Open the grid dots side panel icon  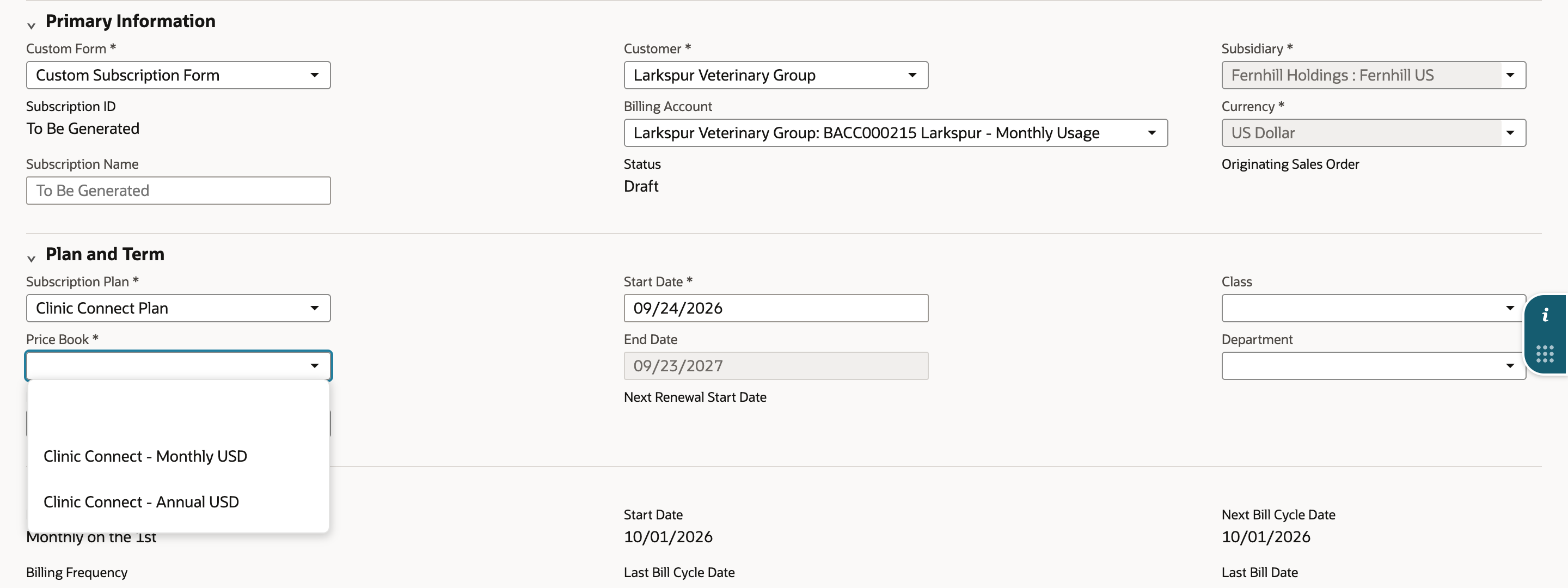pyautogui.click(x=1545, y=354)
